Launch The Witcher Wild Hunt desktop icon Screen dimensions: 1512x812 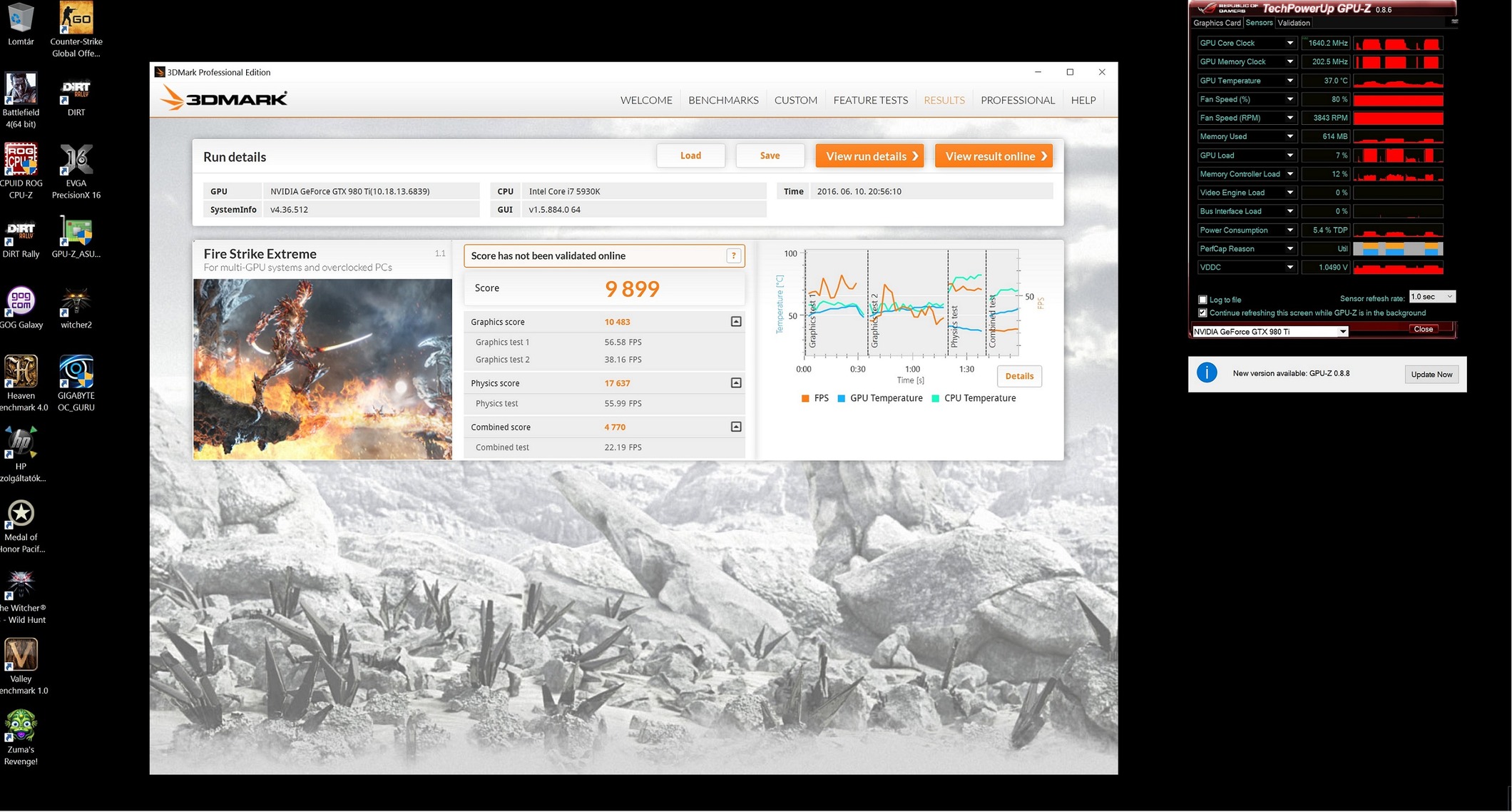21,595
